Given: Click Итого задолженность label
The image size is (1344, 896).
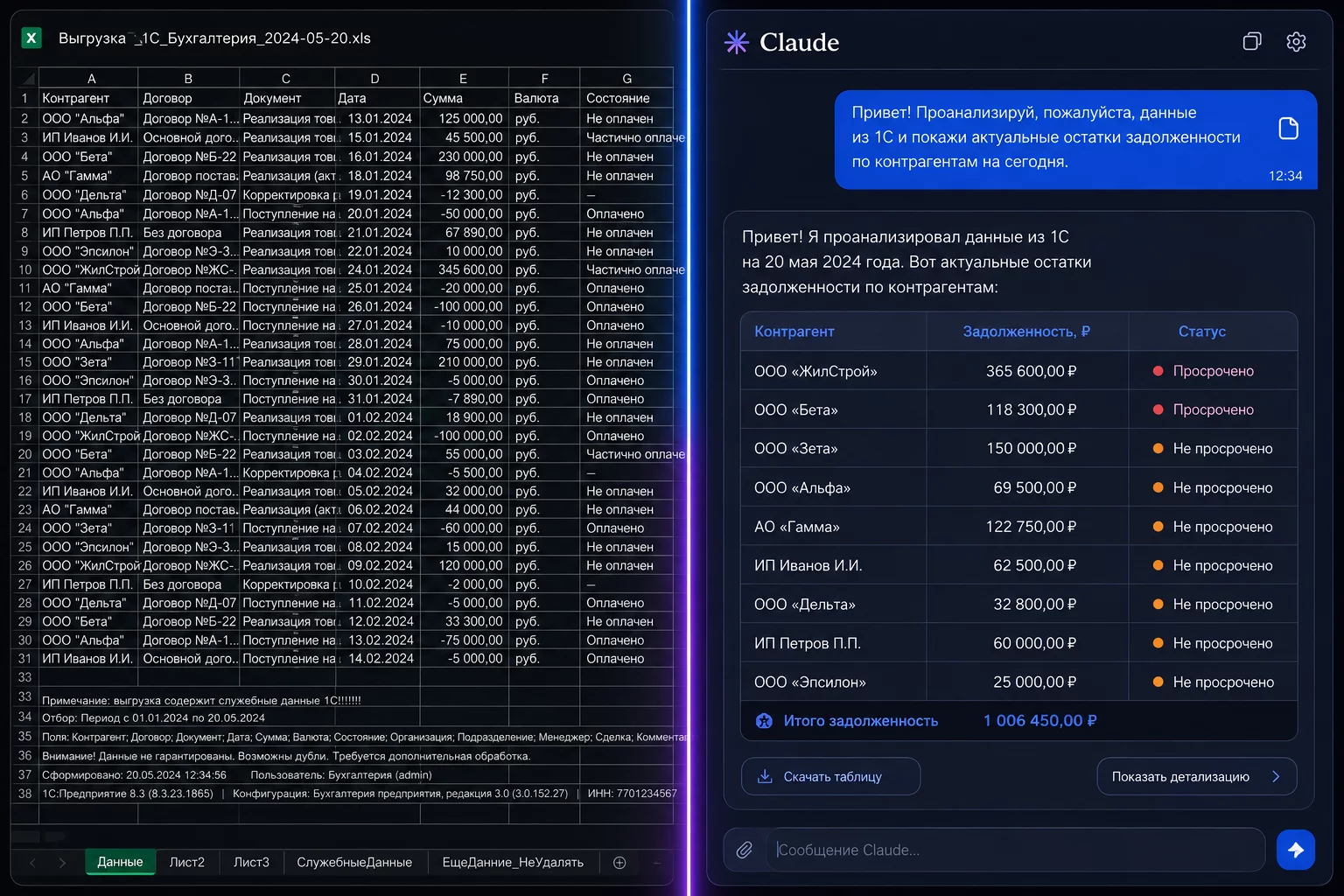Looking at the screenshot, I should click(x=860, y=721).
